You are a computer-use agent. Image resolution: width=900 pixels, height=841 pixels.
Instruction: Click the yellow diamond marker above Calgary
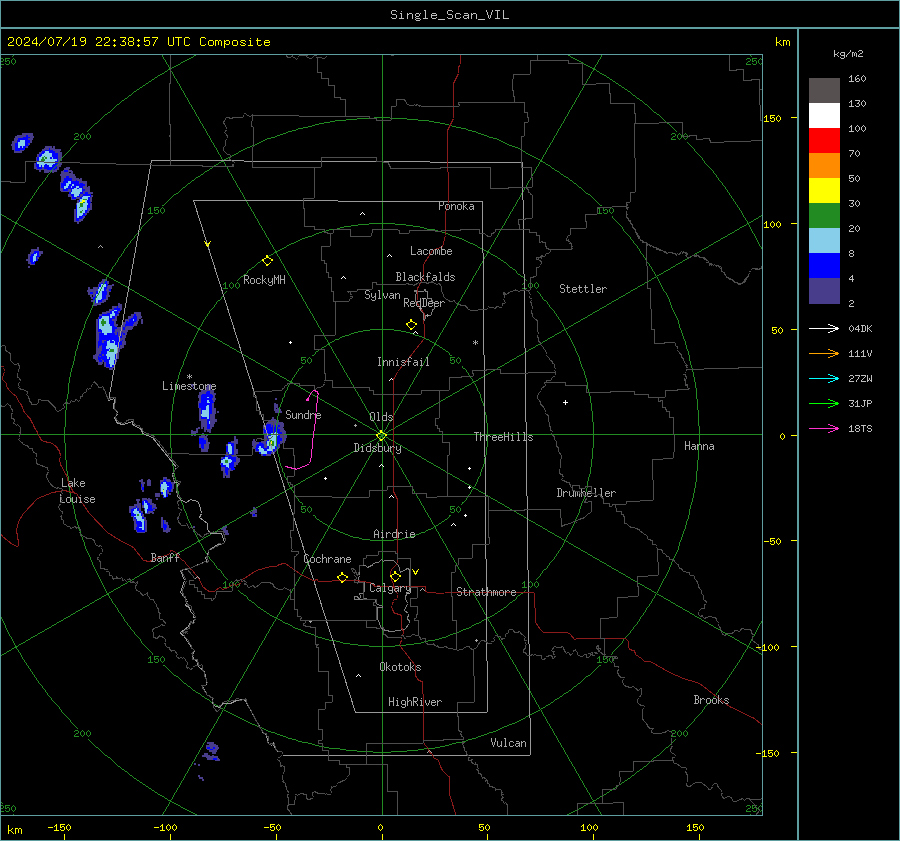coord(395,576)
